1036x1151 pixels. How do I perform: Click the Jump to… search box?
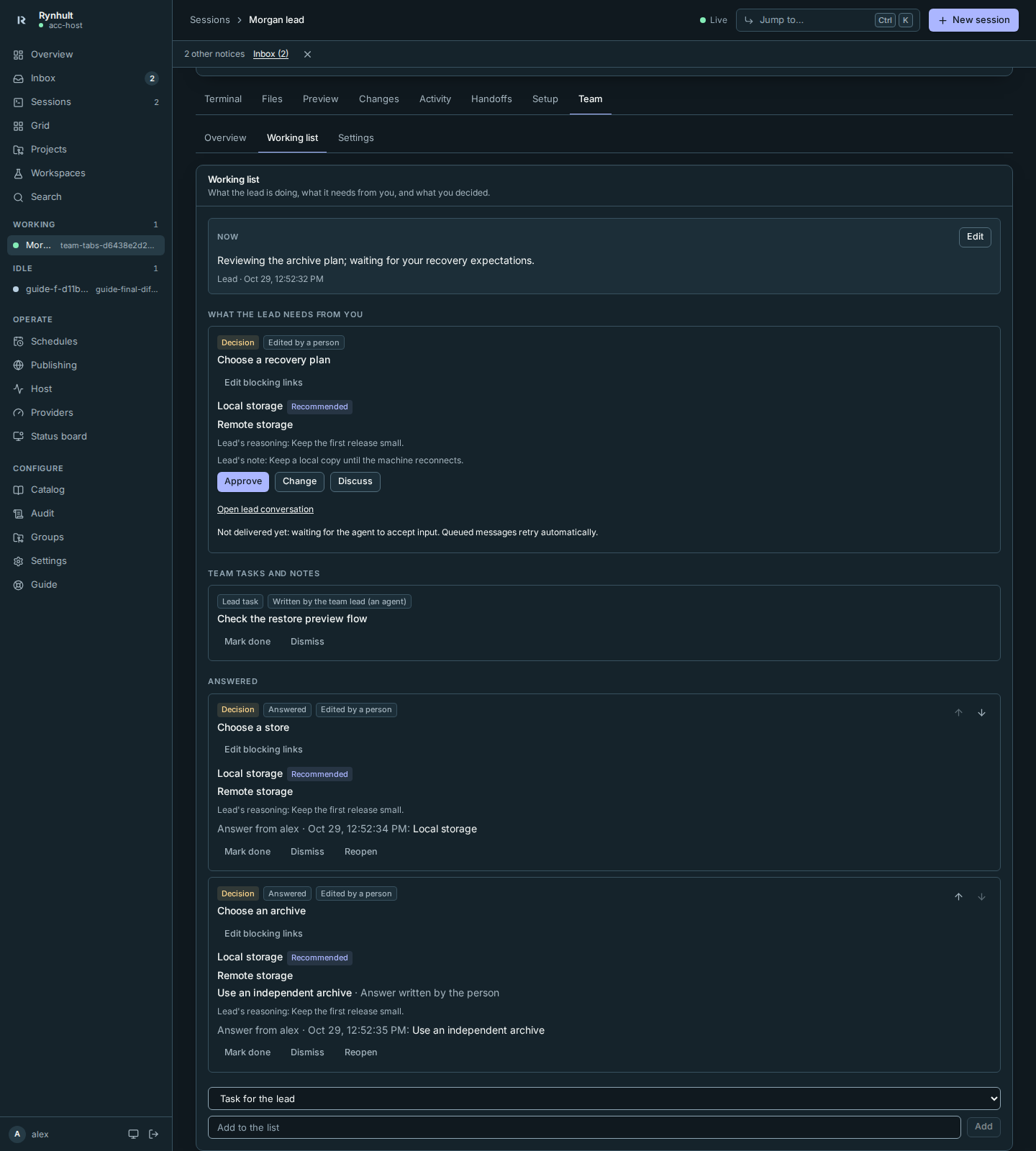(827, 20)
